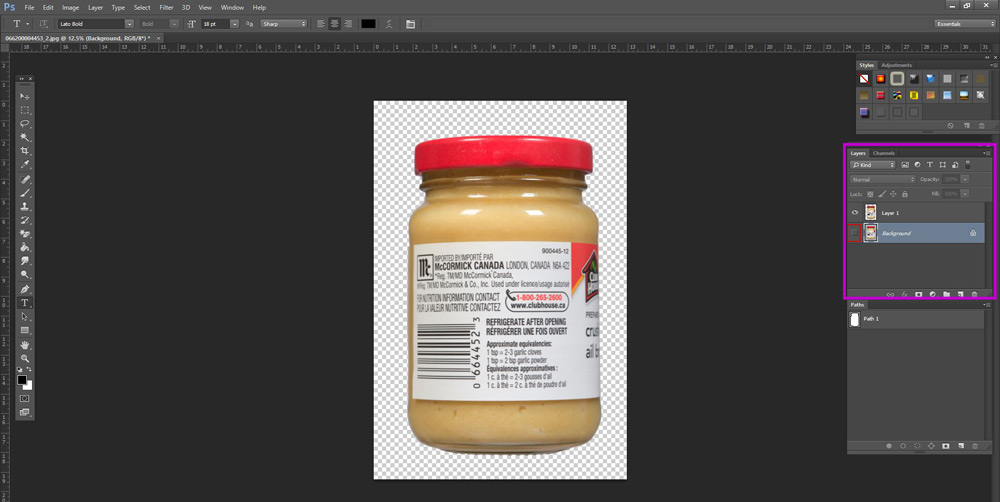Select Path 1 in Paths panel
Image resolution: width=1000 pixels, height=502 pixels.
point(873,319)
